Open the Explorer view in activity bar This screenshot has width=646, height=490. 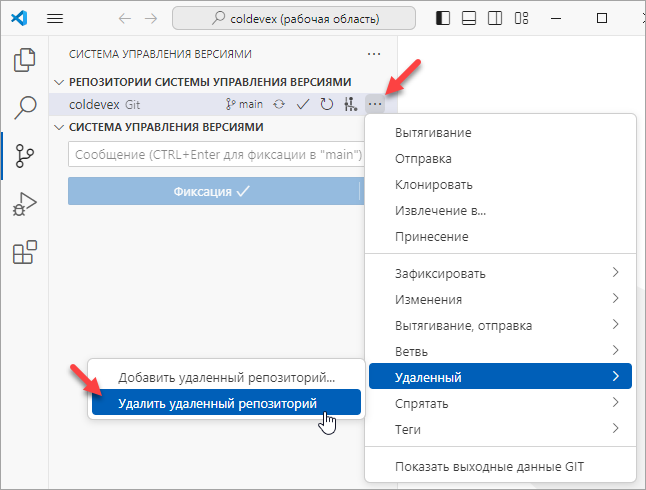pyautogui.click(x=24, y=60)
